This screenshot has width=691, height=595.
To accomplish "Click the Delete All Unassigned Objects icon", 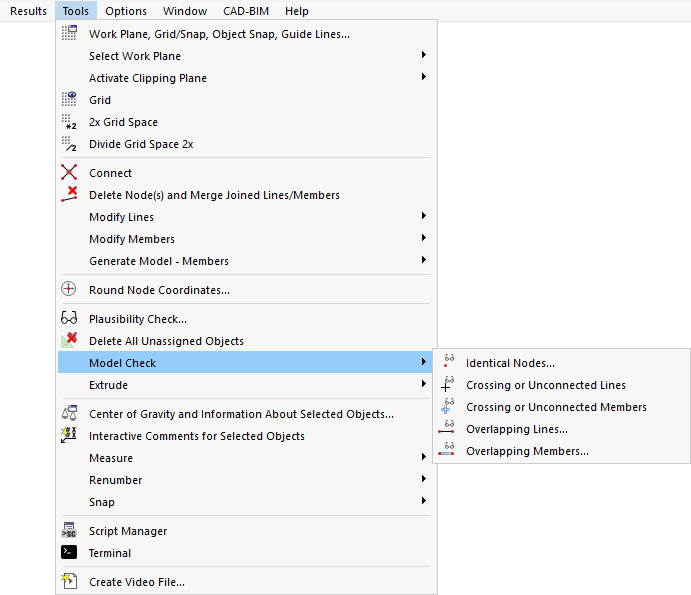I will point(69,341).
